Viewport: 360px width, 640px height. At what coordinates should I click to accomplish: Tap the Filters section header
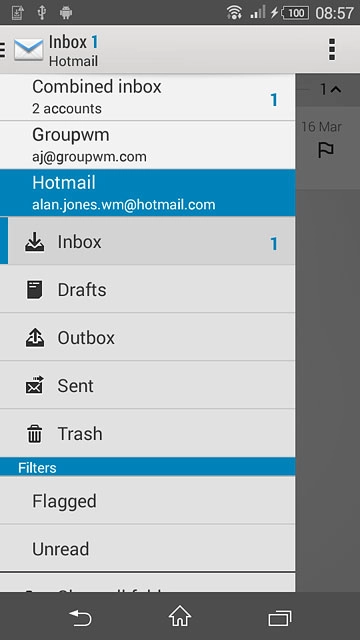[147, 467]
